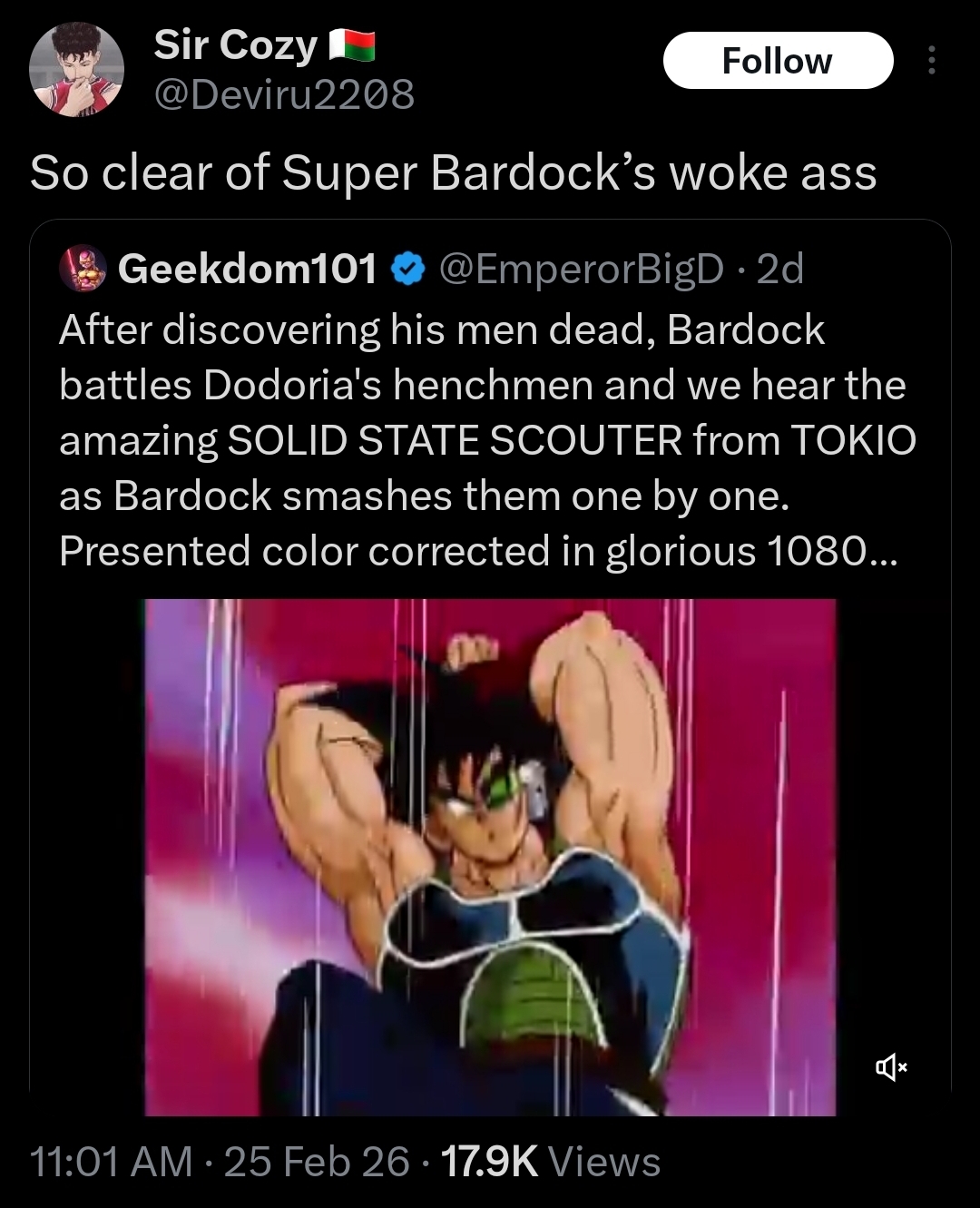Viewport: 980px width, 1208px height.
Task: Visit the @Deviru2208 handle link
Action: [x=284, y=93]
